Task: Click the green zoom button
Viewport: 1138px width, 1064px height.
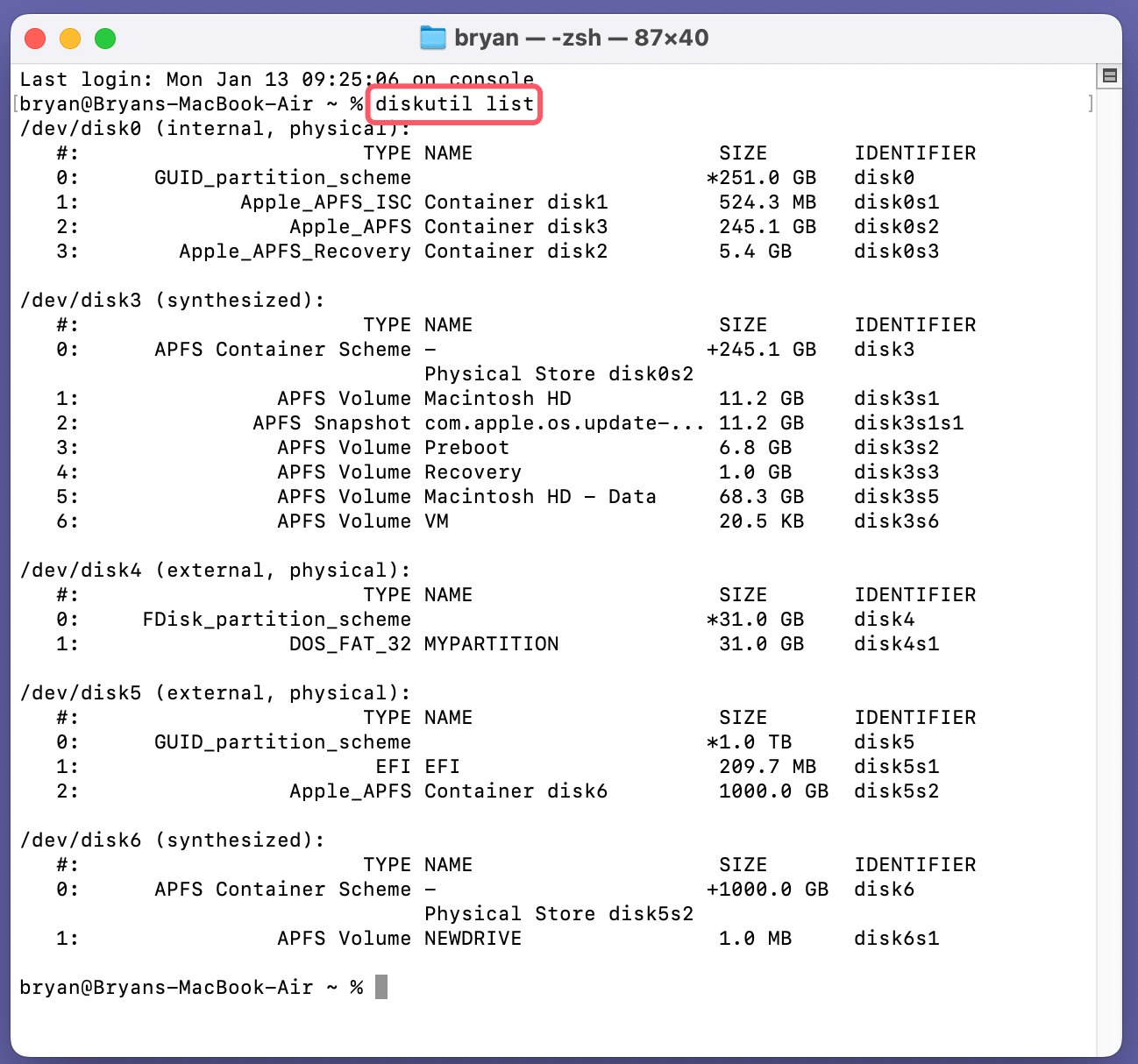Action: coord(104,38)
